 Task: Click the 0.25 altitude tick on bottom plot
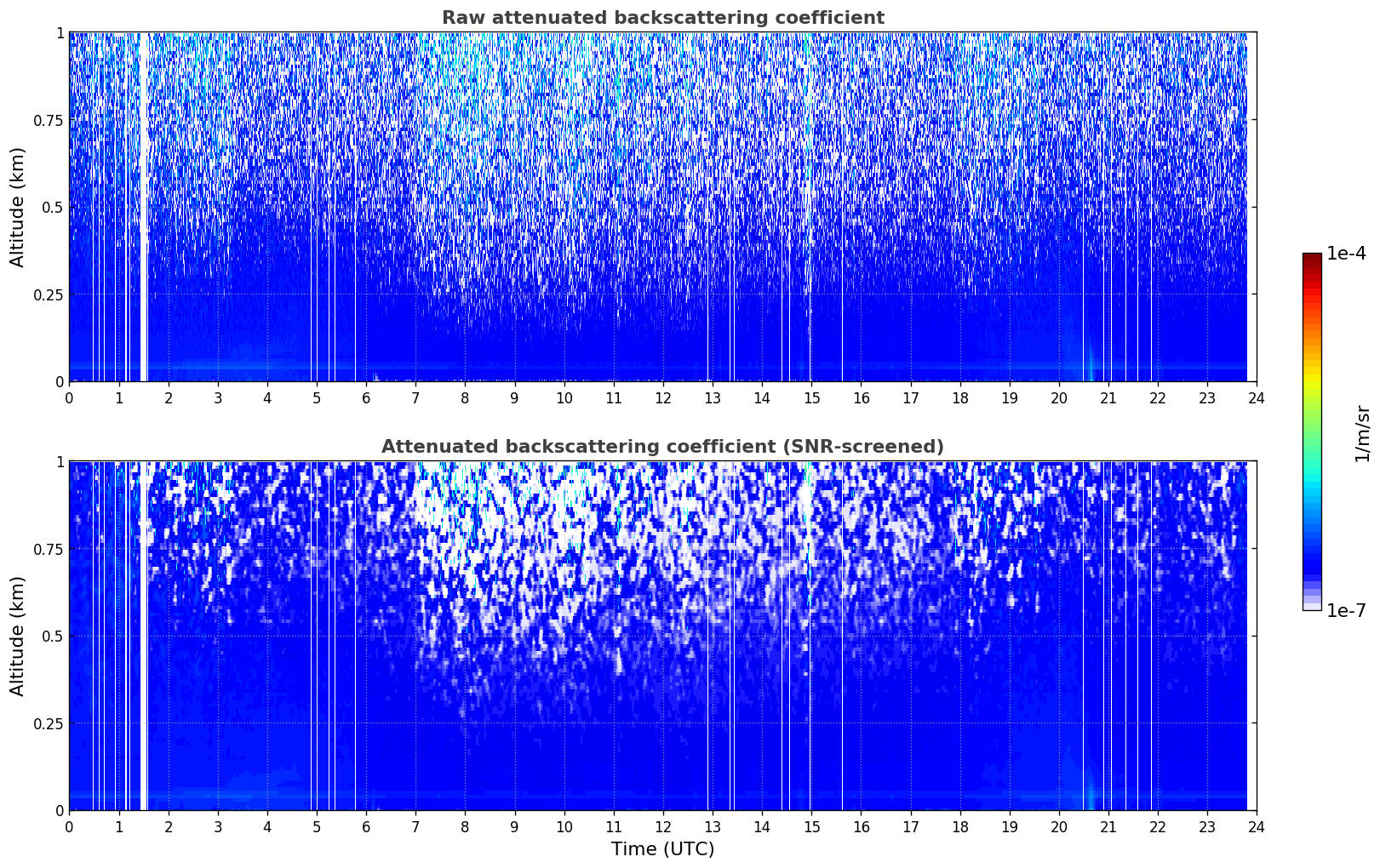[x=48, y=723]
